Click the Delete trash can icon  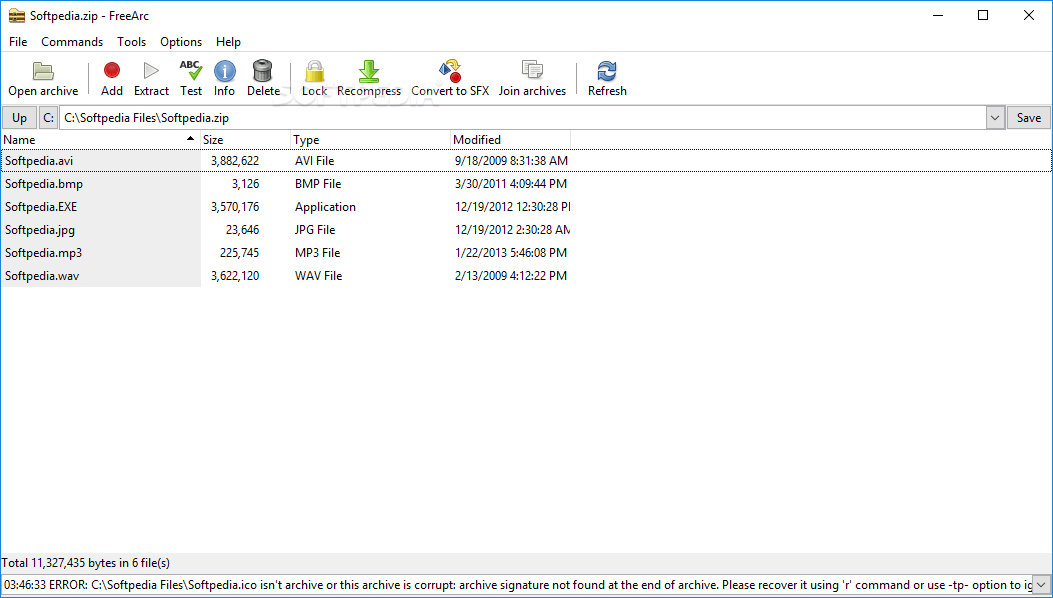pos(263,71)
